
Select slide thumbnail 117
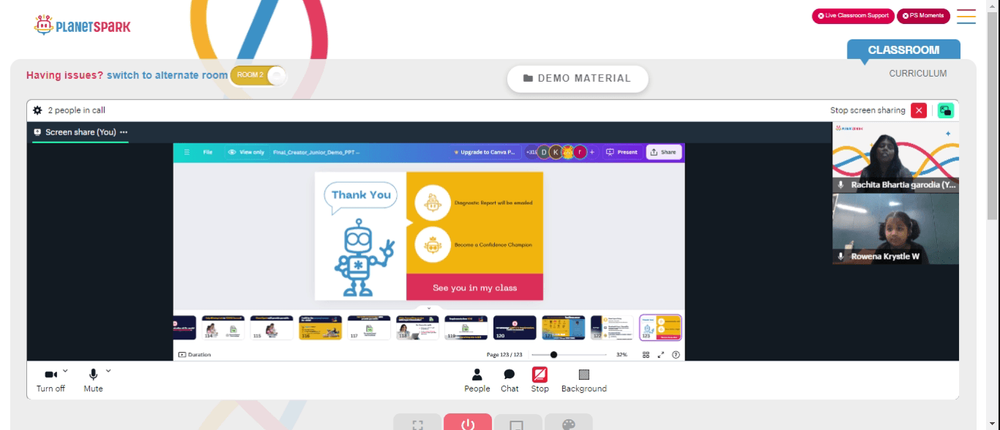point(369,327)
